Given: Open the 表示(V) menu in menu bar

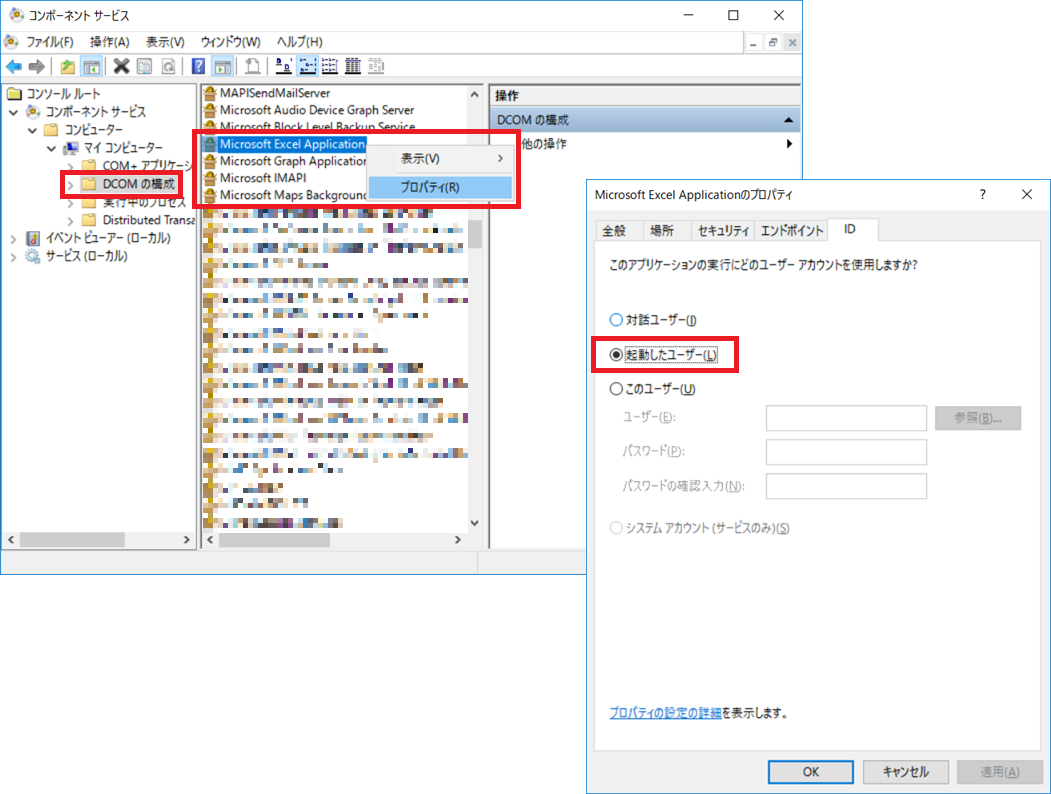Looking at the screenshot, I should (x=166, y=42).
